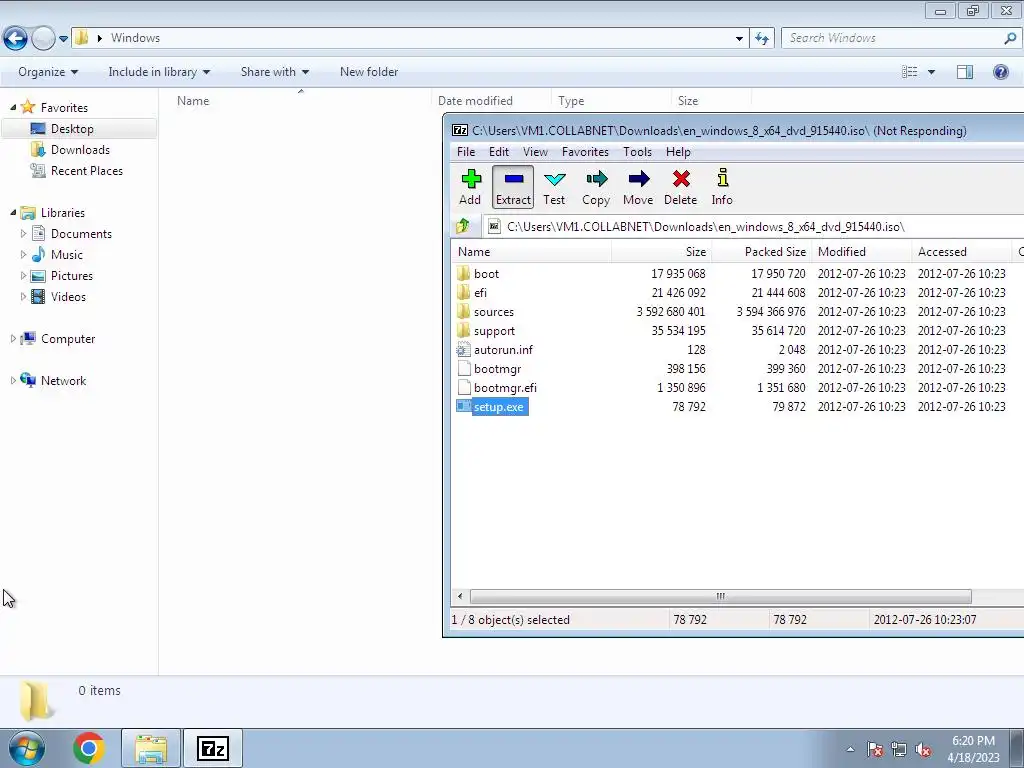Open the Include in library dropdown
The height and width of the screenshot is (768, 1024).
159,72
